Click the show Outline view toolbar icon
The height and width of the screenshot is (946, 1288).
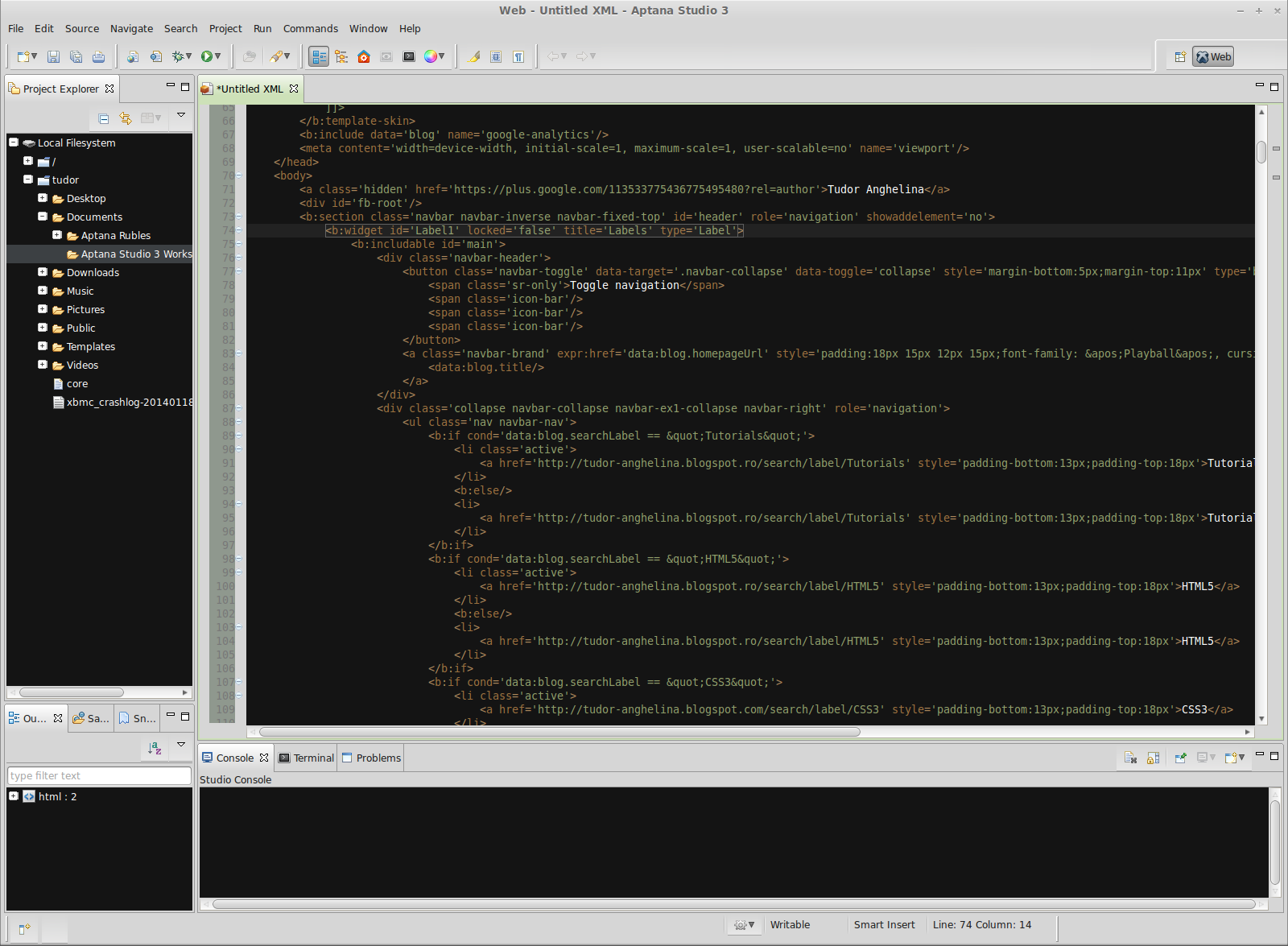point(319,56)
